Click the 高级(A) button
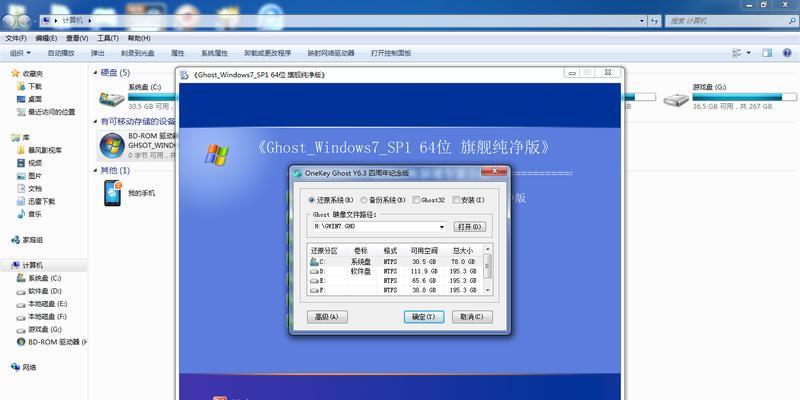This screenshot has height=400, width=800. coord(327,317)
